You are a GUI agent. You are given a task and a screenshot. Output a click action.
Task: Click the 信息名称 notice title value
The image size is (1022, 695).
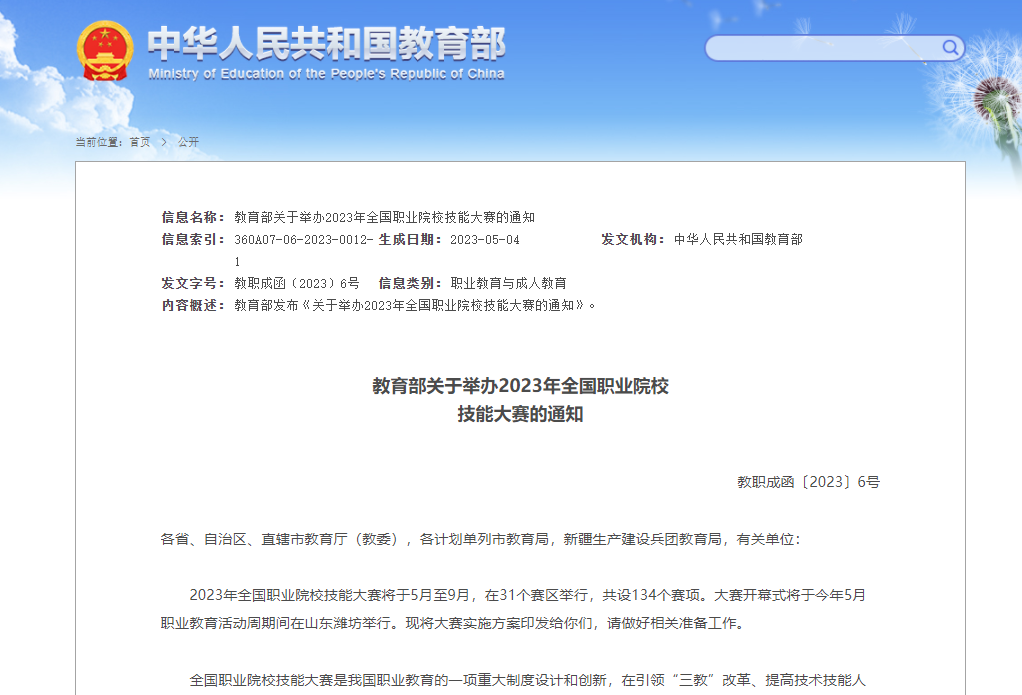coord(384,217)
